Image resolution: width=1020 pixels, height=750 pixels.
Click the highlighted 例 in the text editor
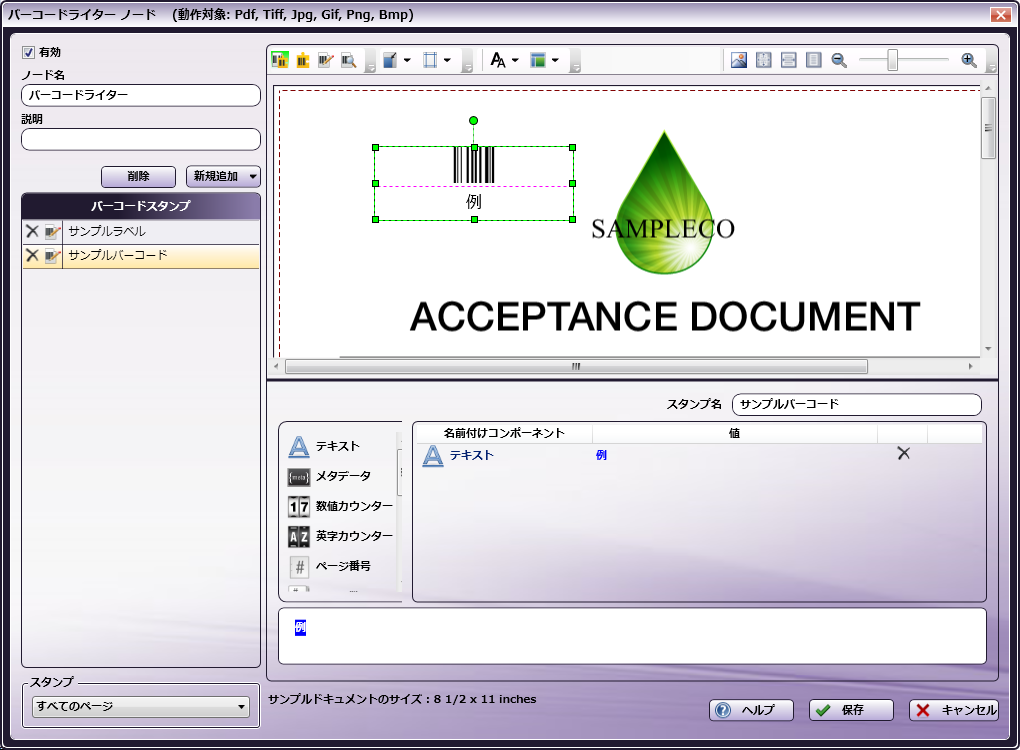pos(300,628)
